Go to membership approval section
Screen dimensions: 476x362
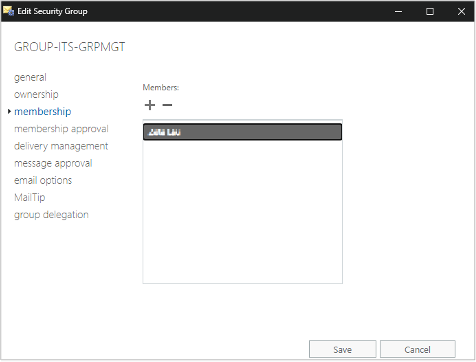[61, 129]
